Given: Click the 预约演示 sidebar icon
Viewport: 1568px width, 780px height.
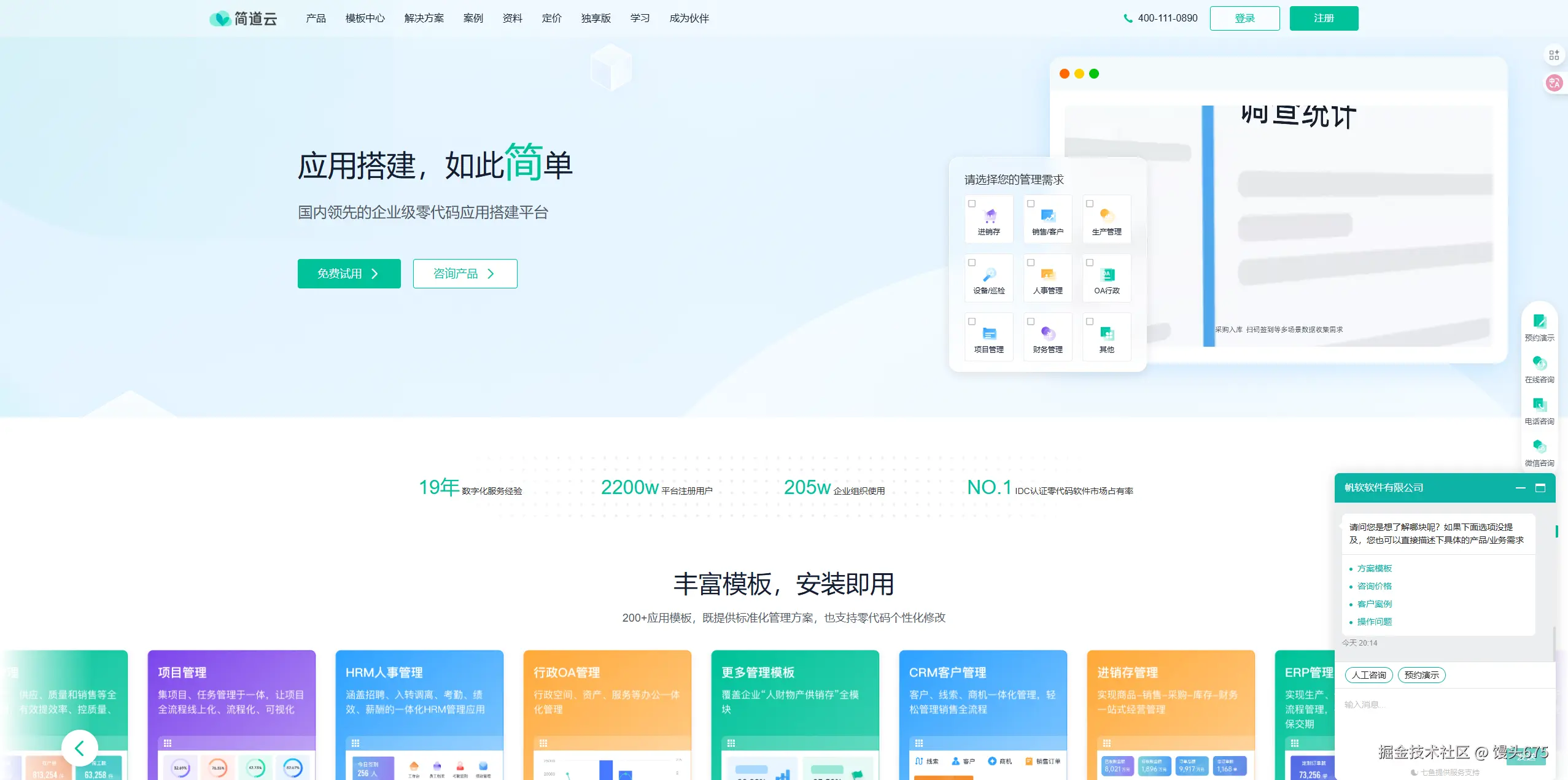Looking at the screenshot, I should click(1539, 322).
